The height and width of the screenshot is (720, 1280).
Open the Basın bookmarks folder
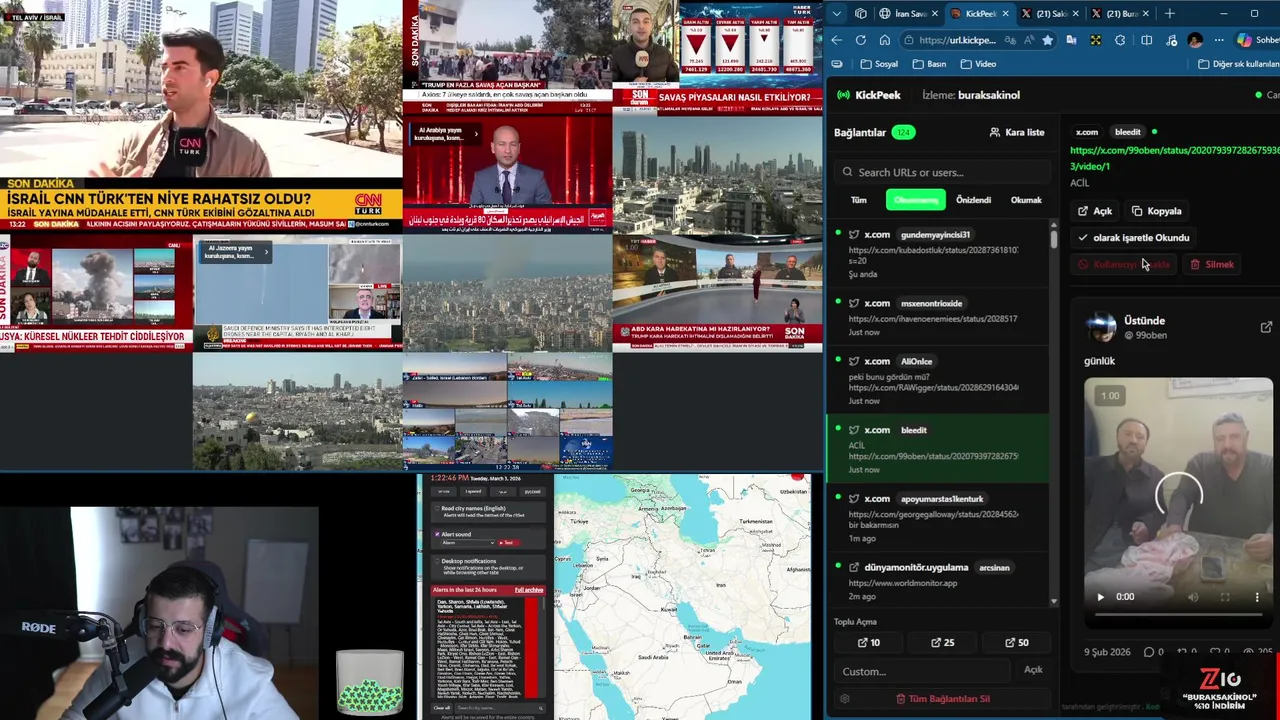pos(929,64)
